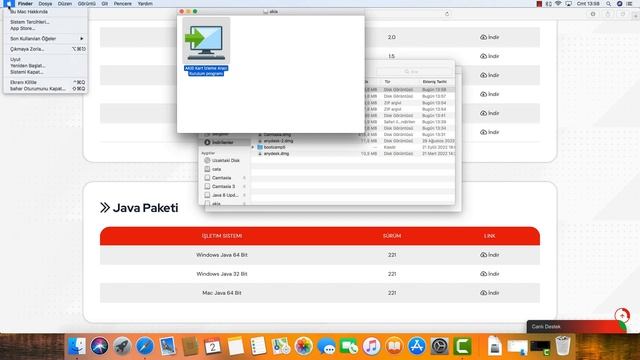The image size is (640, 360).
Task: Choose Sistemi Kapat... in Apple menu
Action: click(x=46, y=72)
